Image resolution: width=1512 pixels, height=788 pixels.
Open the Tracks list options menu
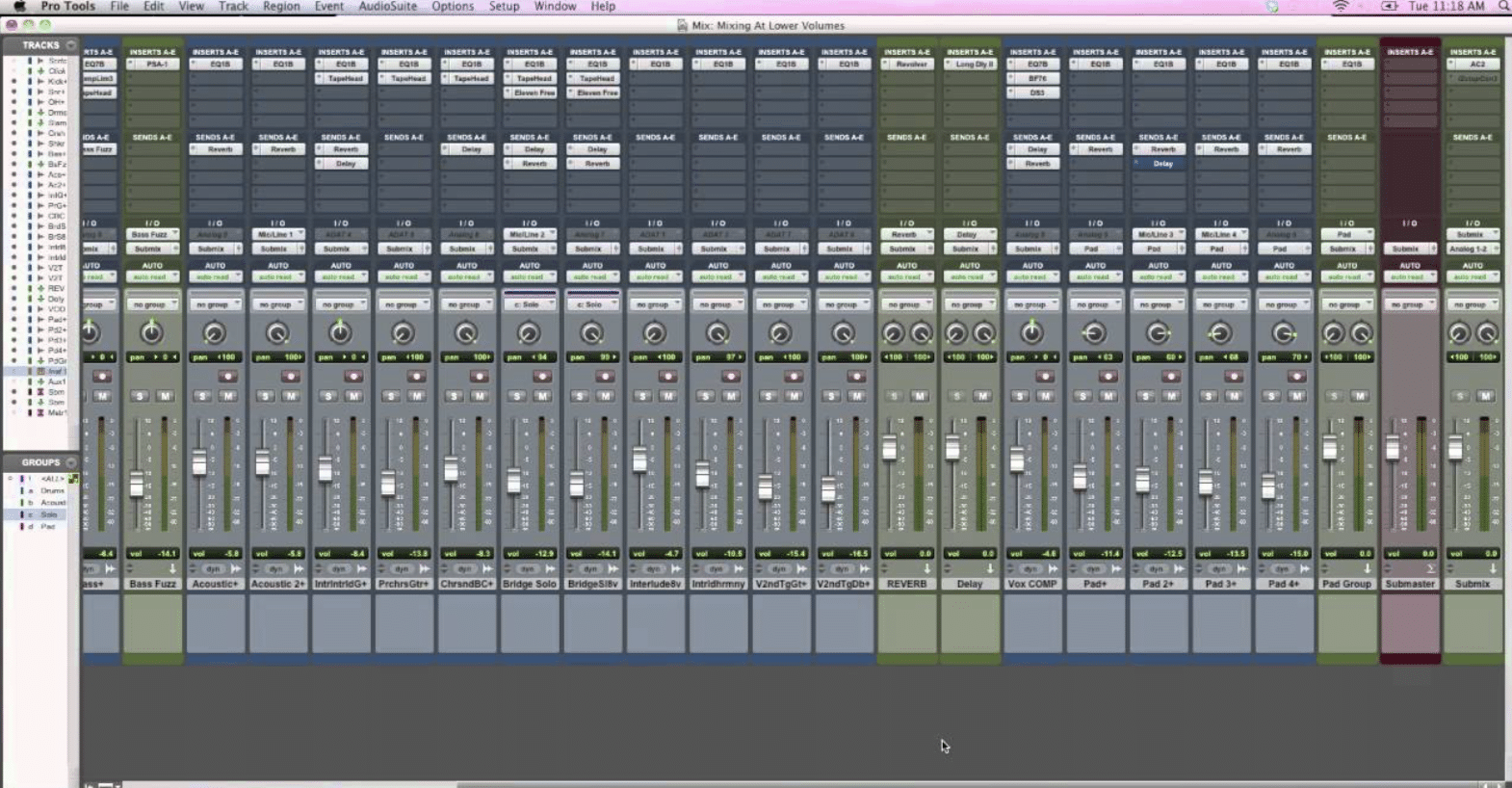(71, 45)
